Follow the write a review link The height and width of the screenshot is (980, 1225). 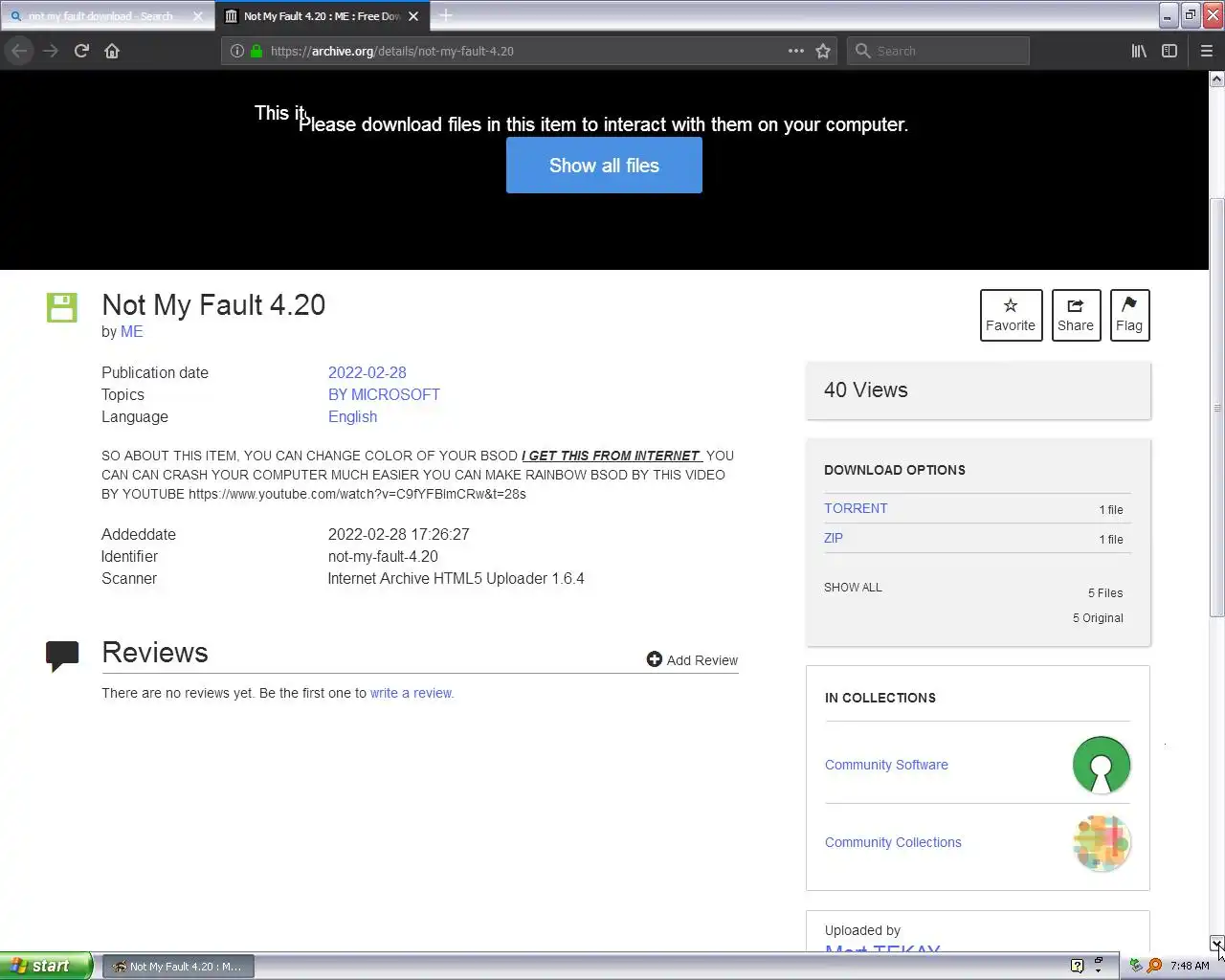point(411,693)
